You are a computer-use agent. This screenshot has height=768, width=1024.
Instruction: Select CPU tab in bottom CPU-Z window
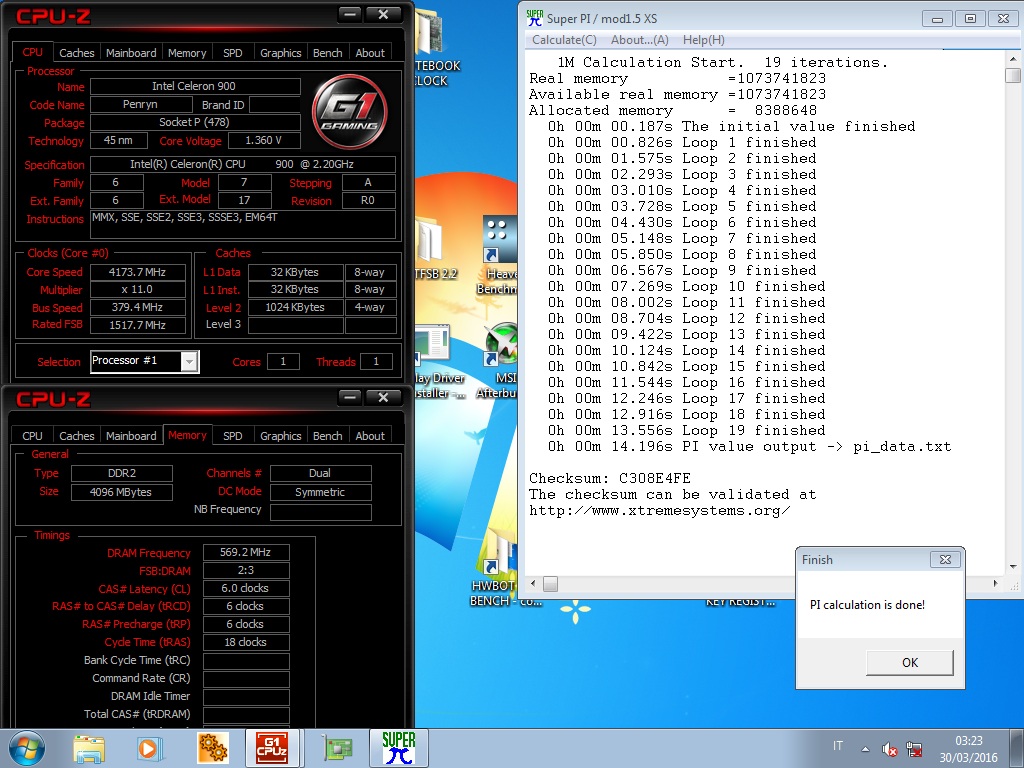click(32, 436)
